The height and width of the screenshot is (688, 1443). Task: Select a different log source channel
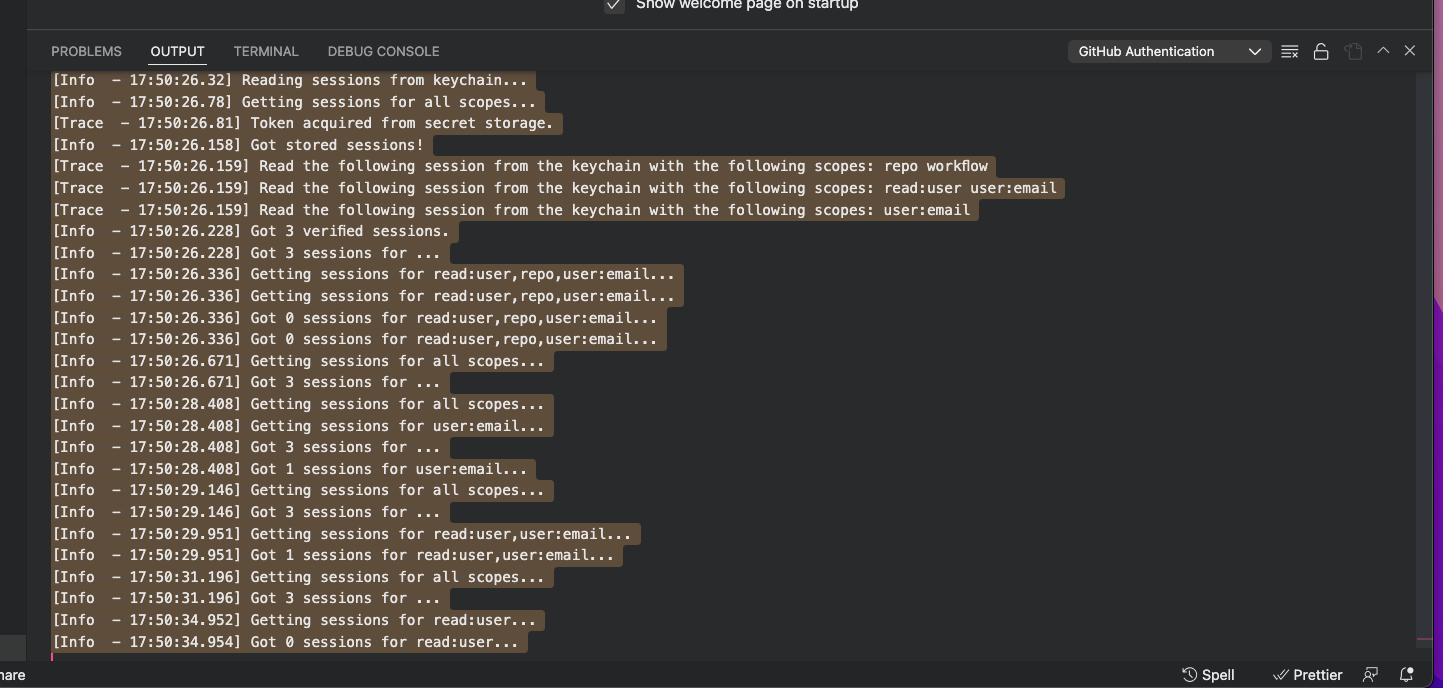pos(1169,50)
